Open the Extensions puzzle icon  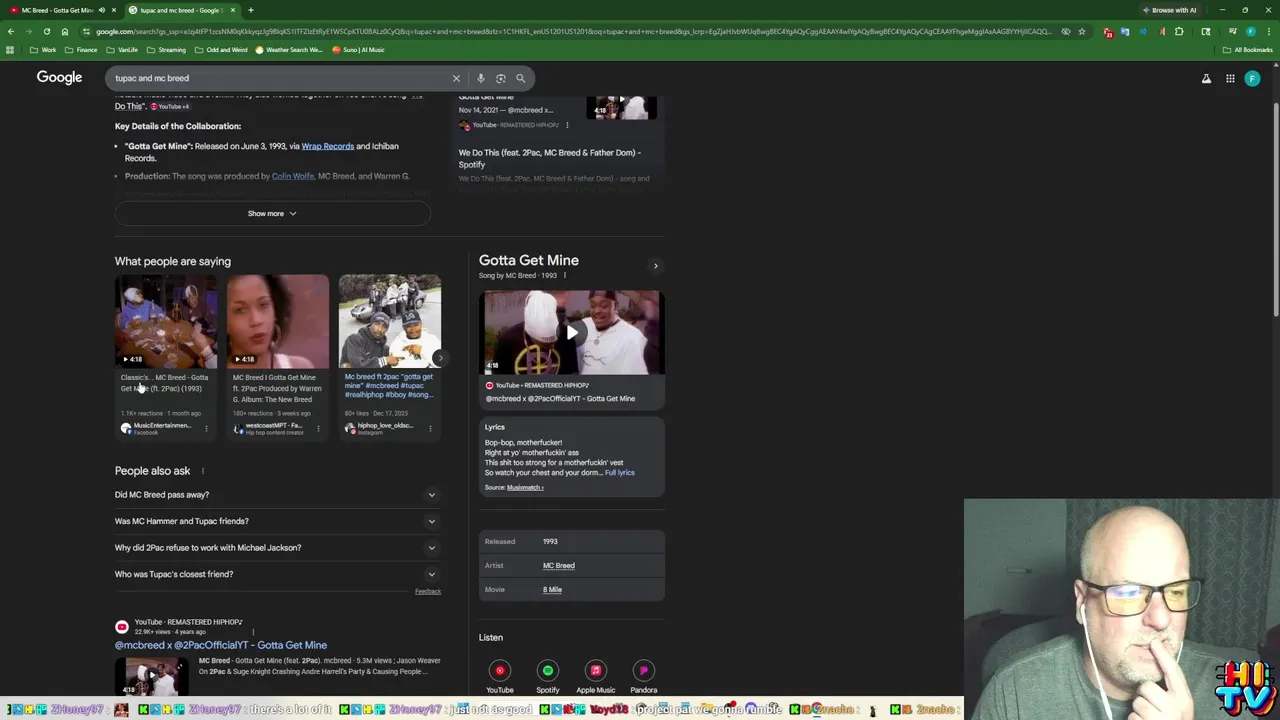[1179, 31]
